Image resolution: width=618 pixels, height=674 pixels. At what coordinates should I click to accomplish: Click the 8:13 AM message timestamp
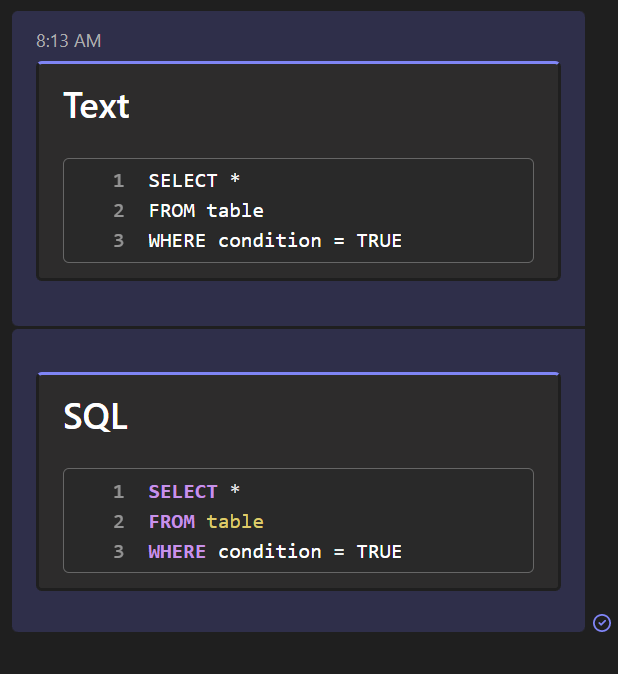click(x=68, y=41)
